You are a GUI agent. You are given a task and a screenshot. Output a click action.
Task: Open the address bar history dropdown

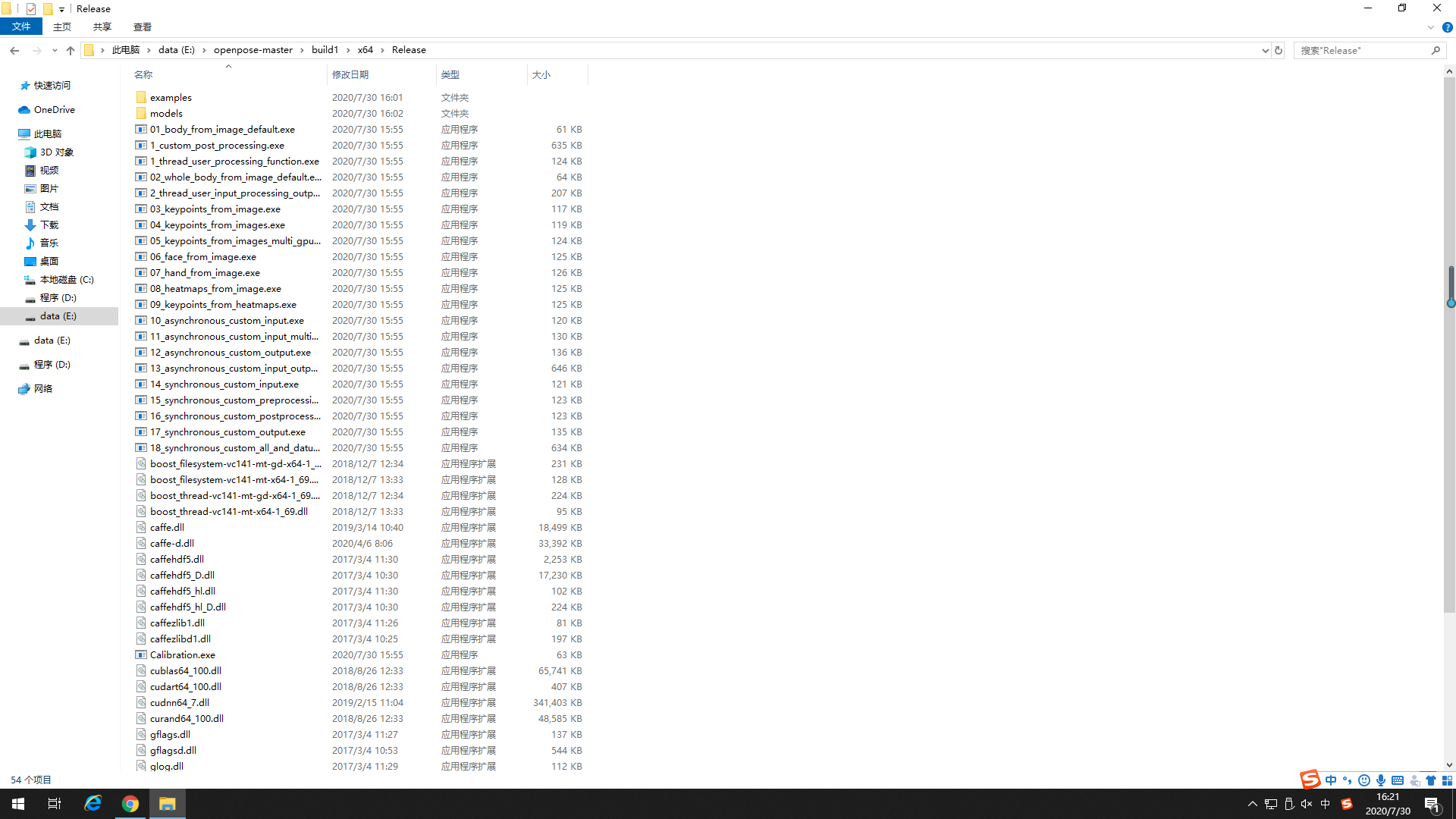(1263, 50)
